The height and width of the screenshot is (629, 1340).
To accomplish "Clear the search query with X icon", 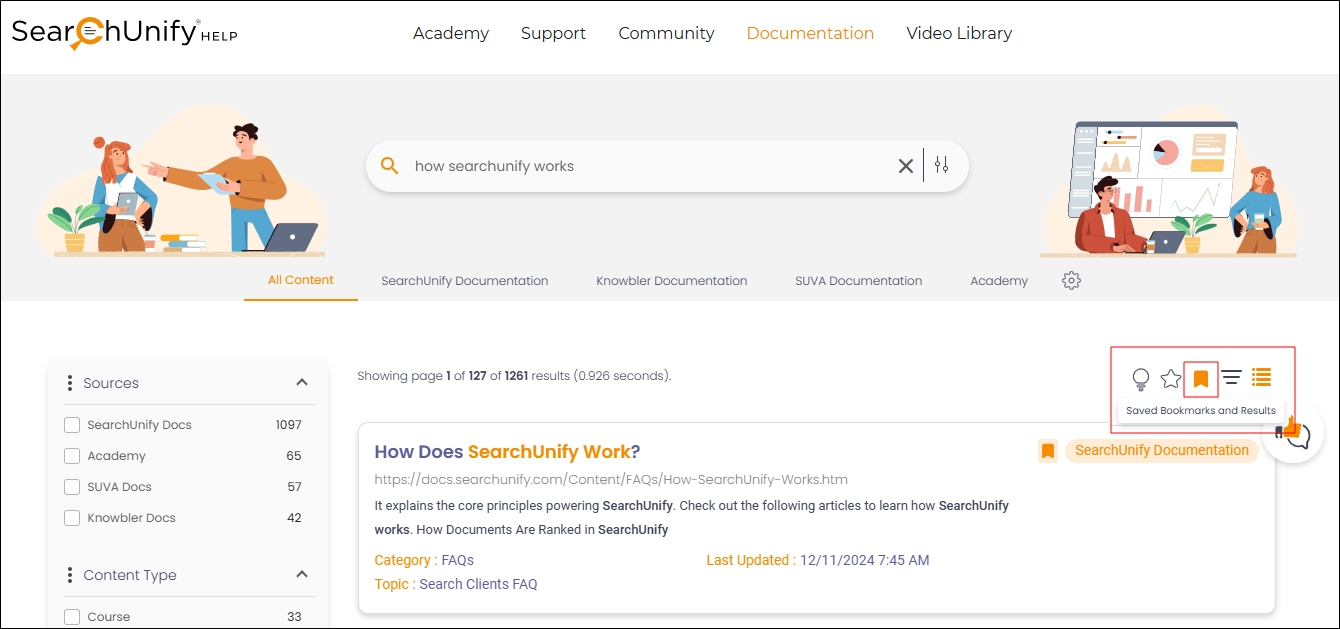I will (906, 166).
